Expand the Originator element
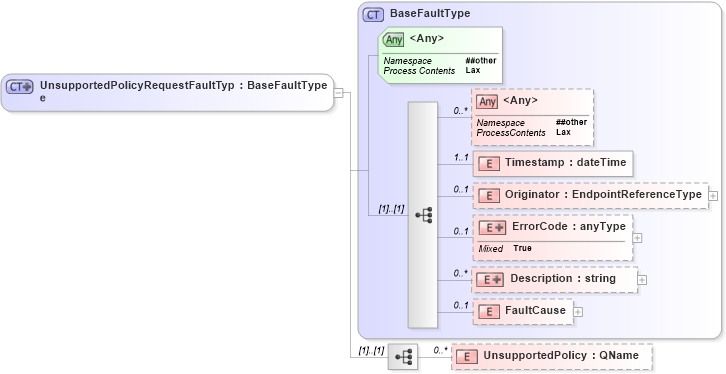 [x=713, y=196]
